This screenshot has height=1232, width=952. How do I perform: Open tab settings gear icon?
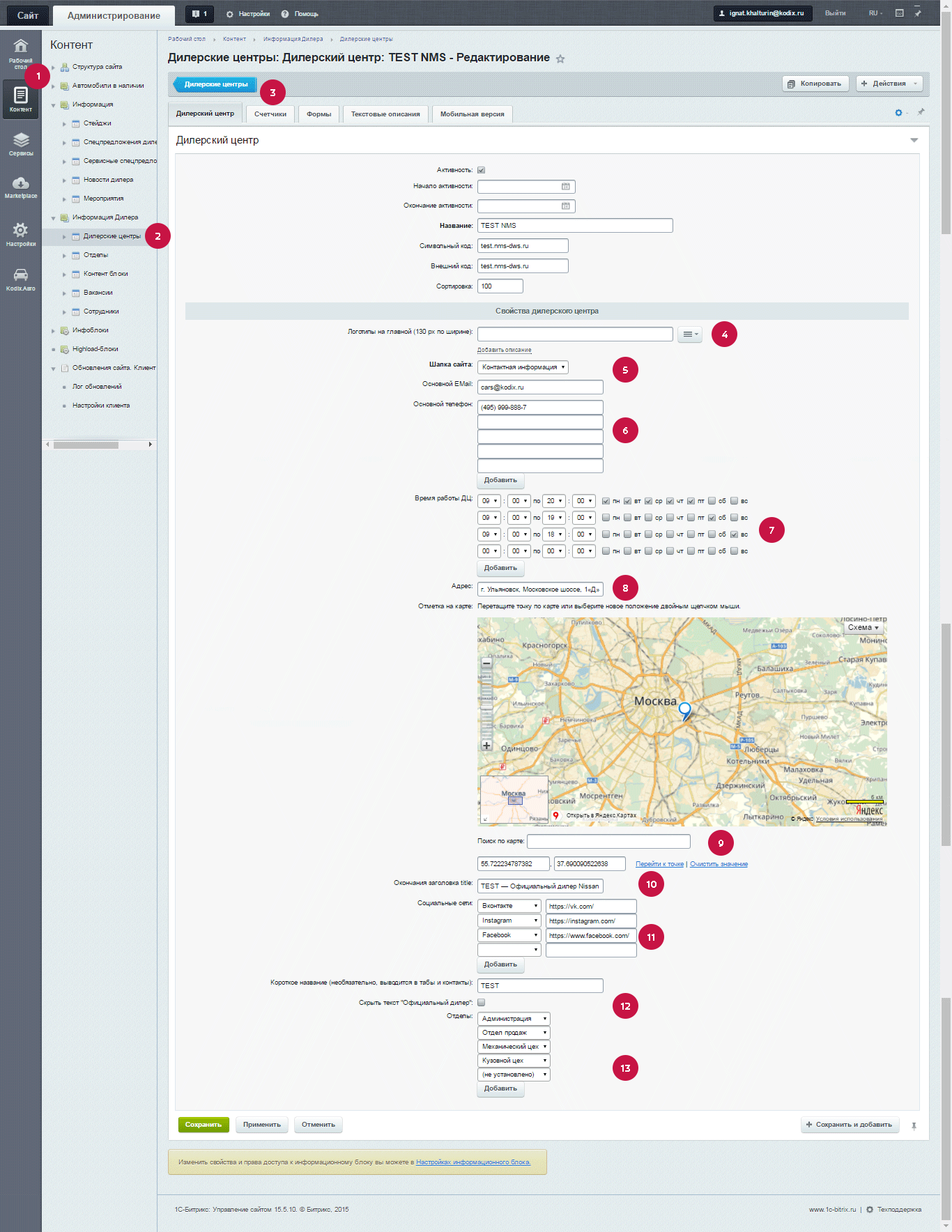[x=898, y=113]
